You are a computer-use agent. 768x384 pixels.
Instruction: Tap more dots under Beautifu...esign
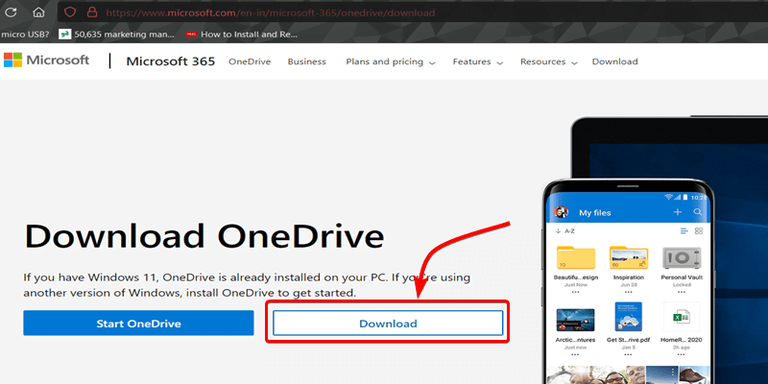coord(576,292)
